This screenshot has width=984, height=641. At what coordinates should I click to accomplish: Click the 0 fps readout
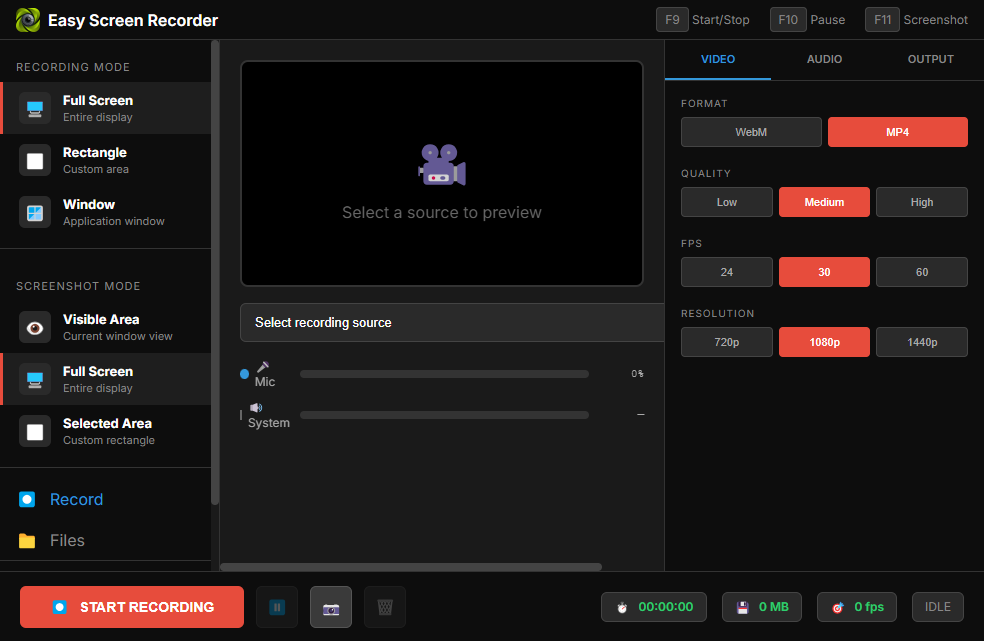click(x=869, y=607)
